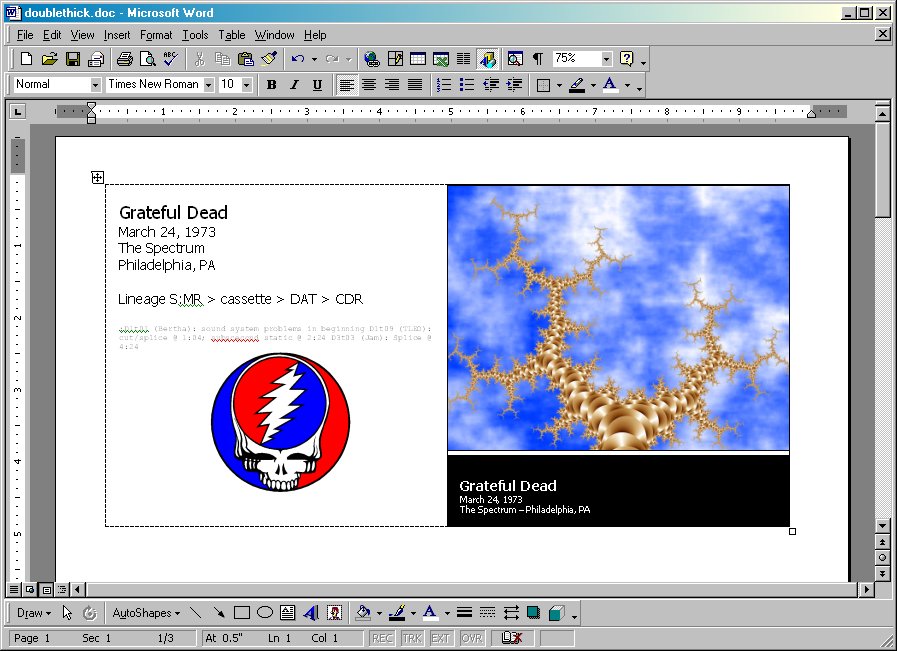Open the font size dropdown

coord(247,85)
